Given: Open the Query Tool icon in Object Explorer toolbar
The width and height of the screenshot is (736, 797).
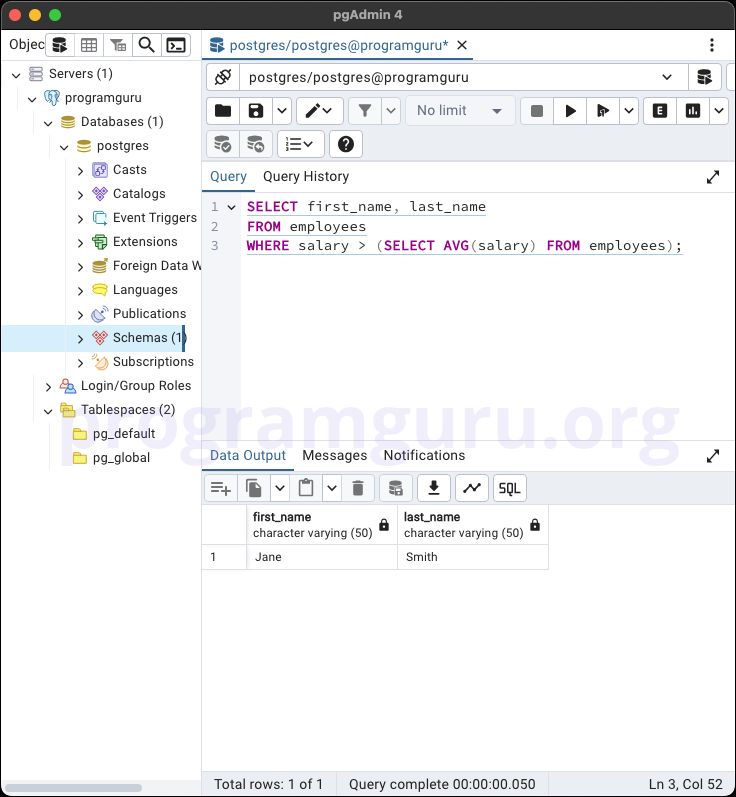Looking at the screenshot, I should tap(60, 45).
